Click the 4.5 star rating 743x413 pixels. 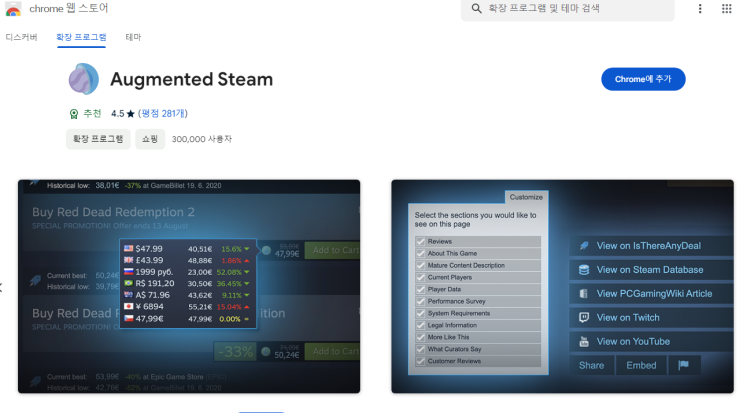[123, 114]
